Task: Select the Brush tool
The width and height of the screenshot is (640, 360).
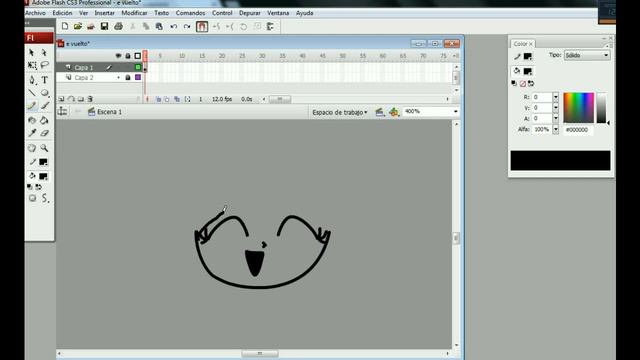Action: 44,106
